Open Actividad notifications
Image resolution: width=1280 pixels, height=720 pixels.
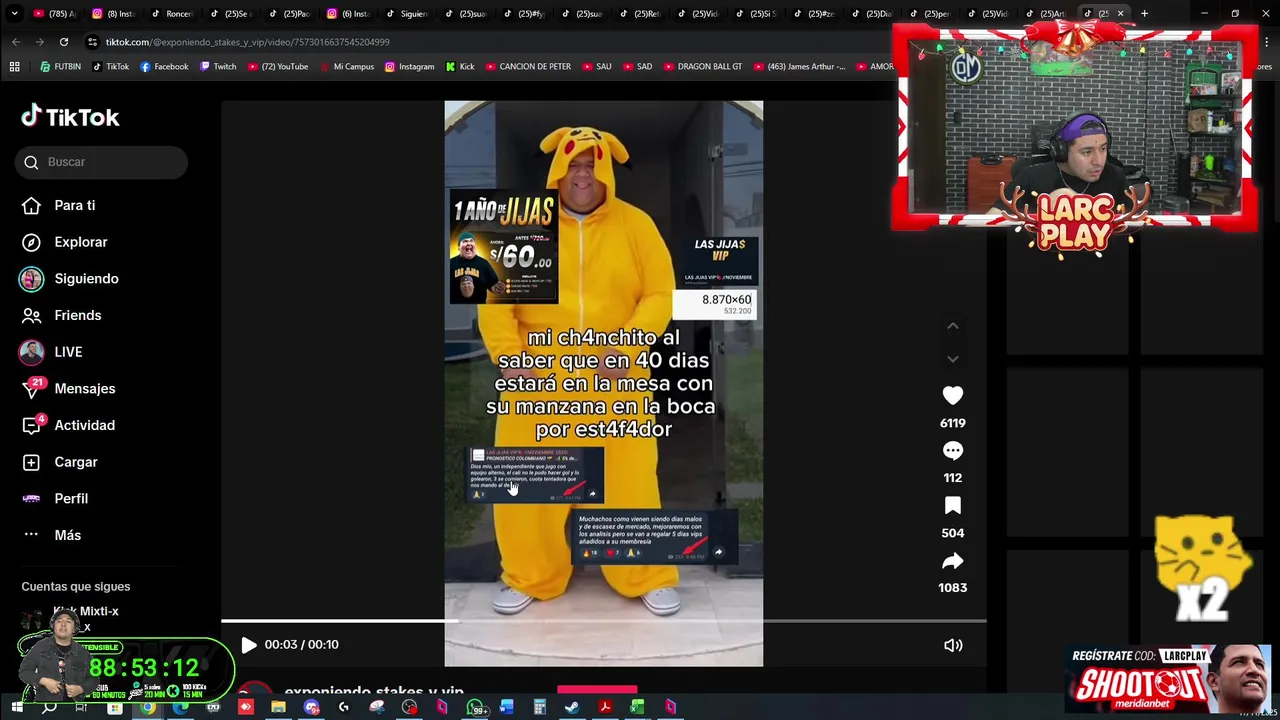pyautogui.click(x=68, y=425)
